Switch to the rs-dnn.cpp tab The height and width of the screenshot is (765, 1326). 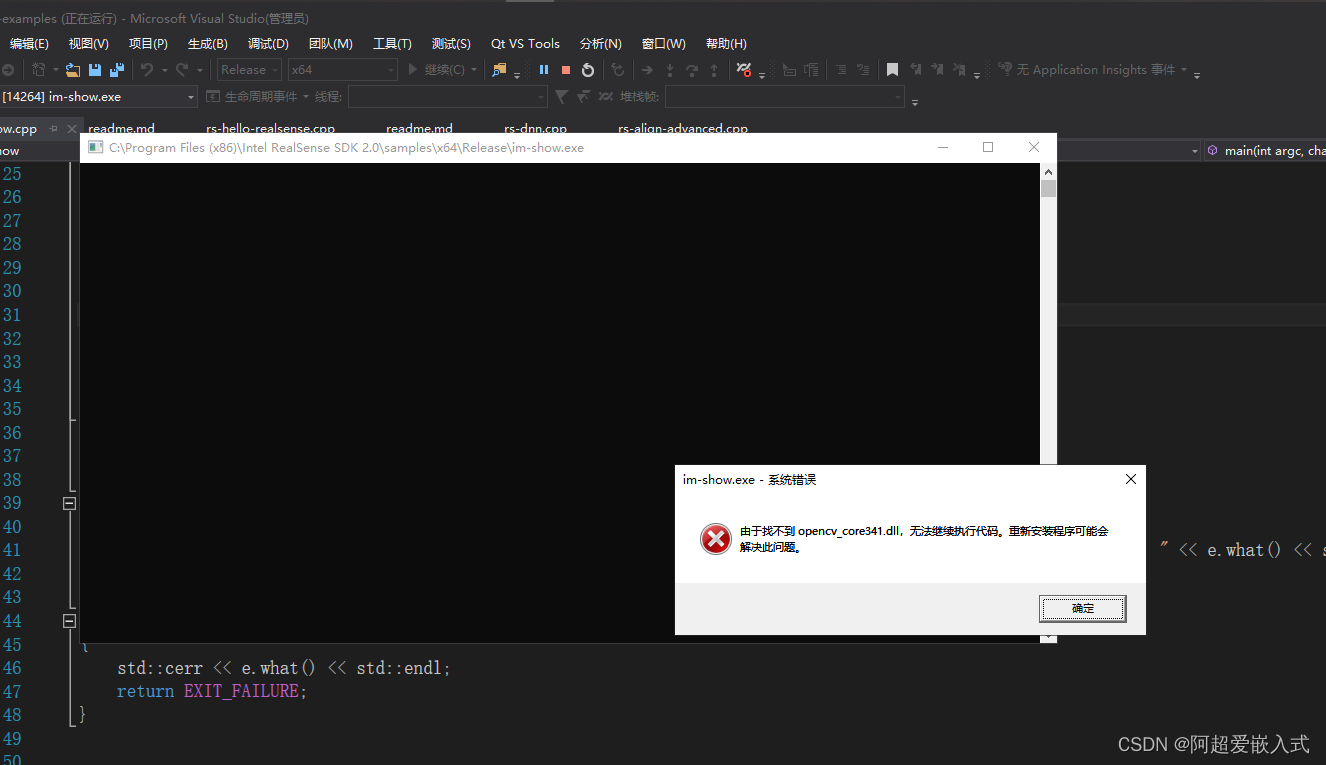click(x=535, y=129)
